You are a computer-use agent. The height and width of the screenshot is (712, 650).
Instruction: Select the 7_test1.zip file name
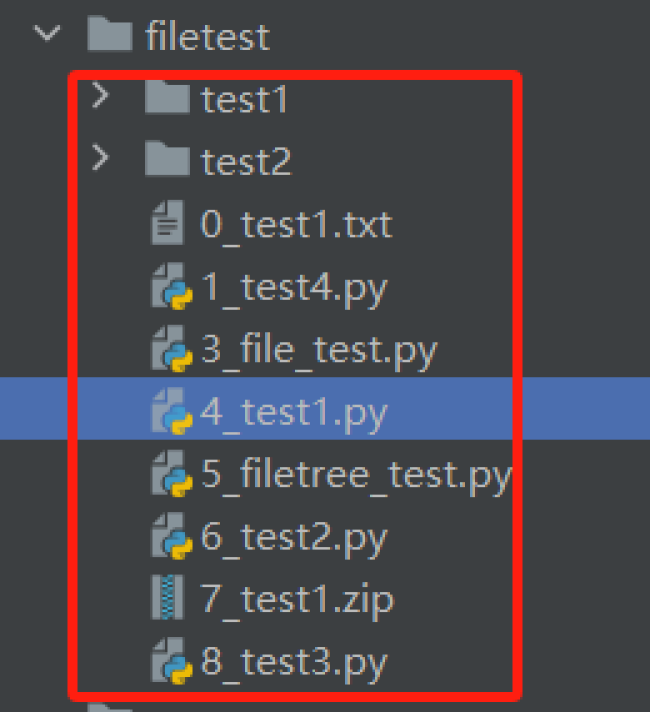point(297,601)
